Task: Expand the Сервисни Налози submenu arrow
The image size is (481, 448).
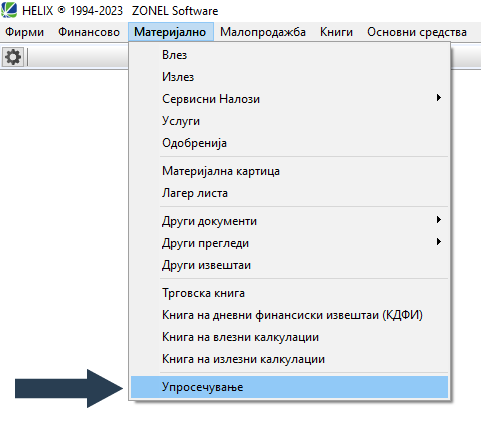Action: (x=439, y=98)
